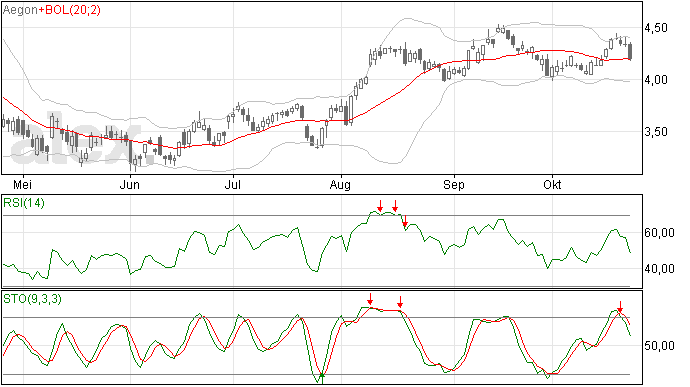Select the 60,00 RSI axis value
Image resolution: width=690 pixels, height=387 pixels.
click(659, 233)
